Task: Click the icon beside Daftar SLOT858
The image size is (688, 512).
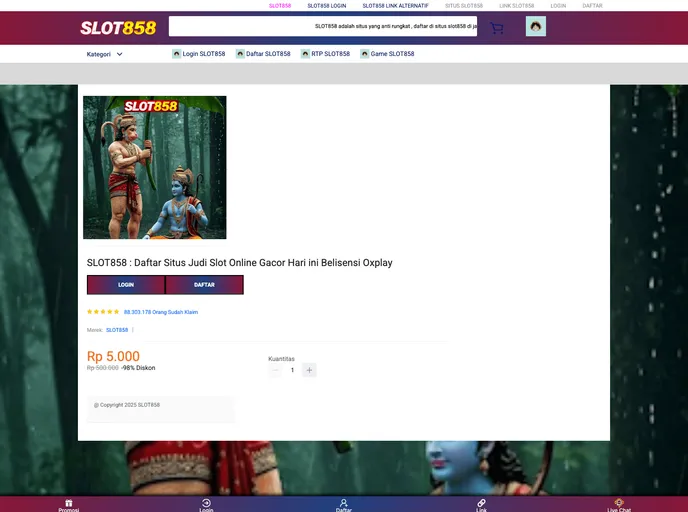Action: [x=240, y=54]
